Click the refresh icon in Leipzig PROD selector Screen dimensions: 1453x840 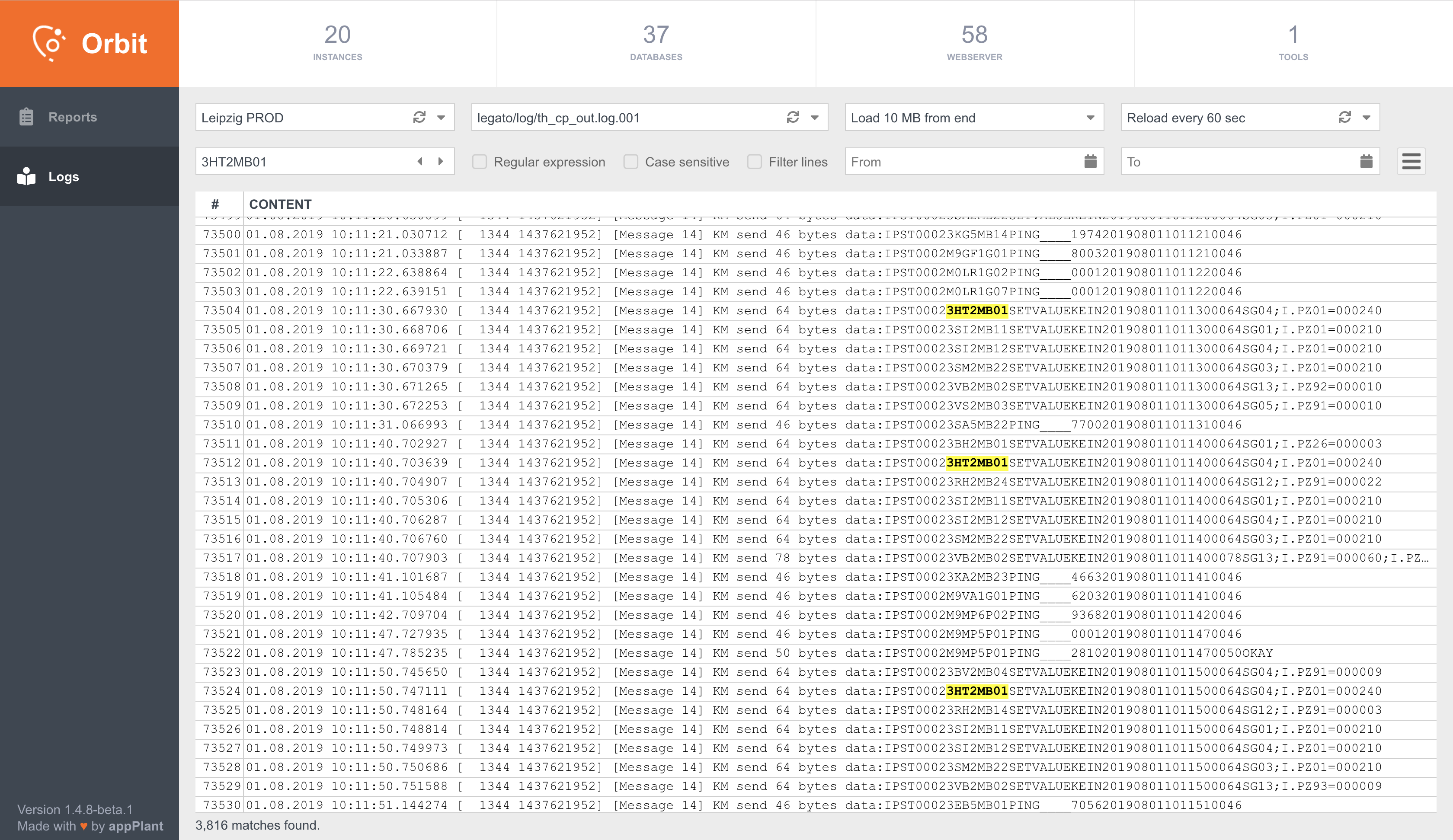pos(419,118)
